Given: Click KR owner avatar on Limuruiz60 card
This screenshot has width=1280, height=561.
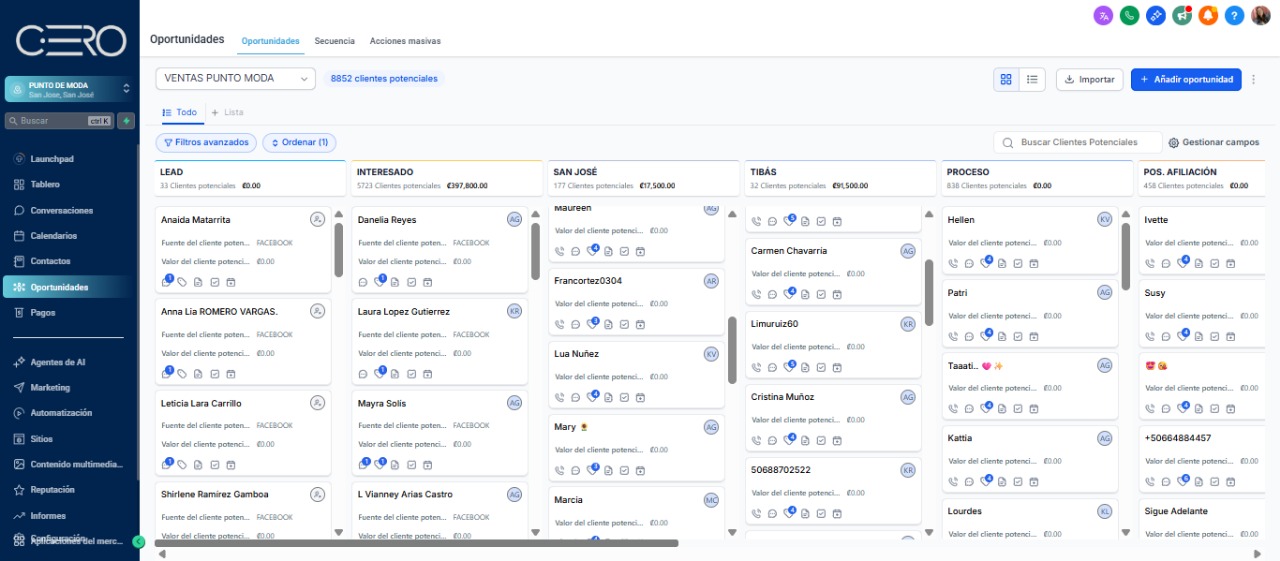Looking at the screenshot, I should point(908,324).
